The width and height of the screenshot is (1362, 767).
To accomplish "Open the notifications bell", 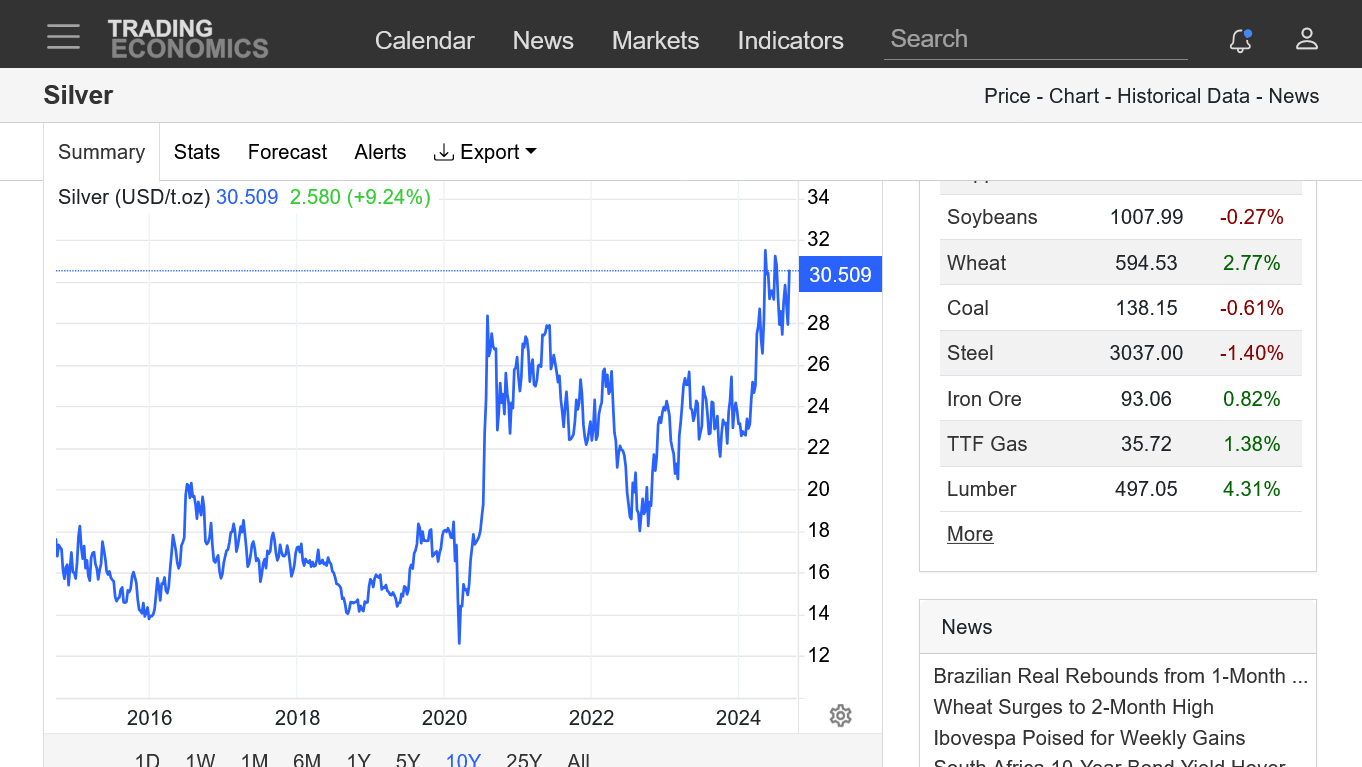I will (x=1240, y=40).
